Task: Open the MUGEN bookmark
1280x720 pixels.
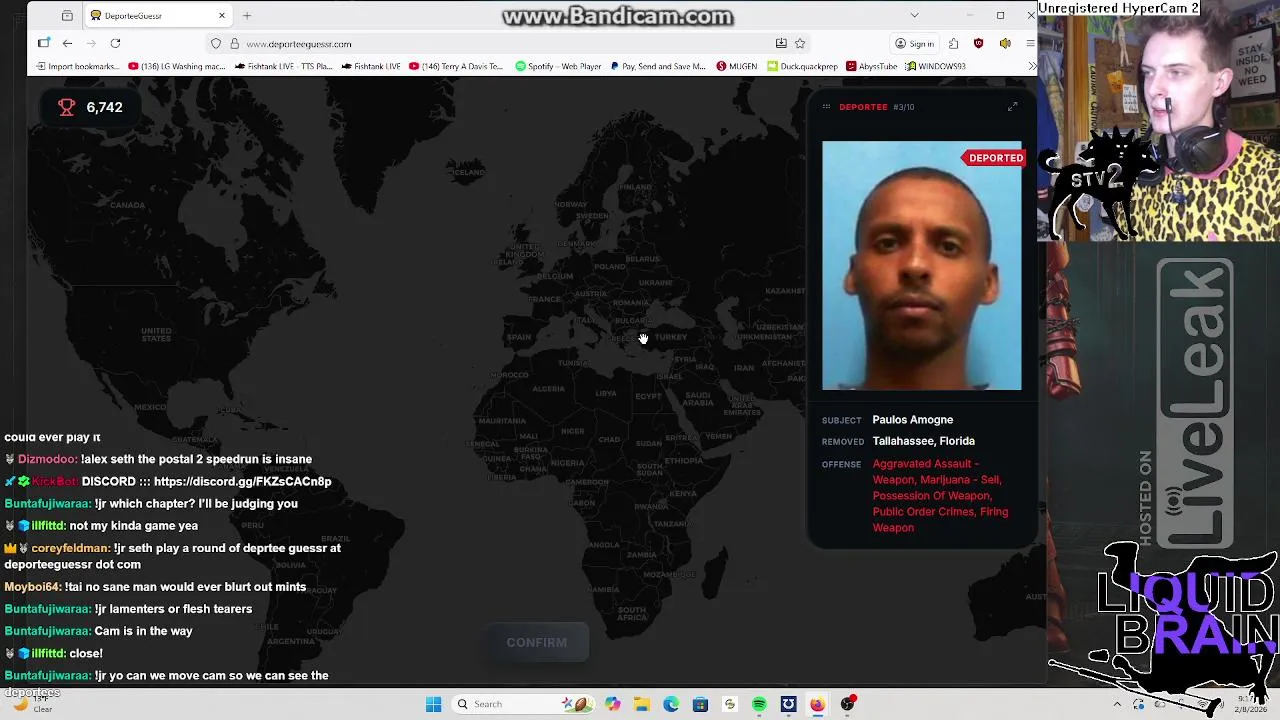Action: click(x=737, y=66)
